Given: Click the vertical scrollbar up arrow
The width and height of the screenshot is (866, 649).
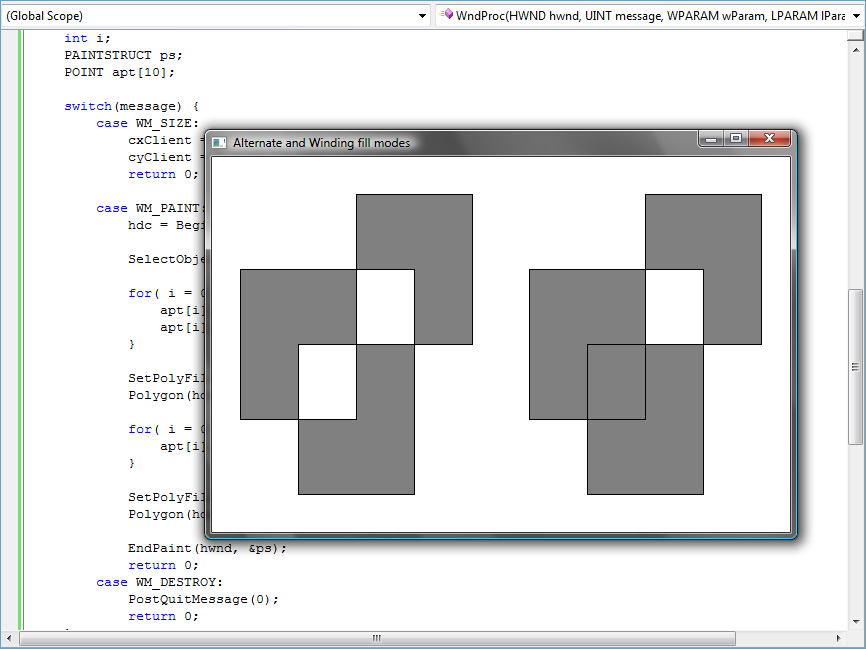Looking at the screenshot, I should (x=856, y=50).
